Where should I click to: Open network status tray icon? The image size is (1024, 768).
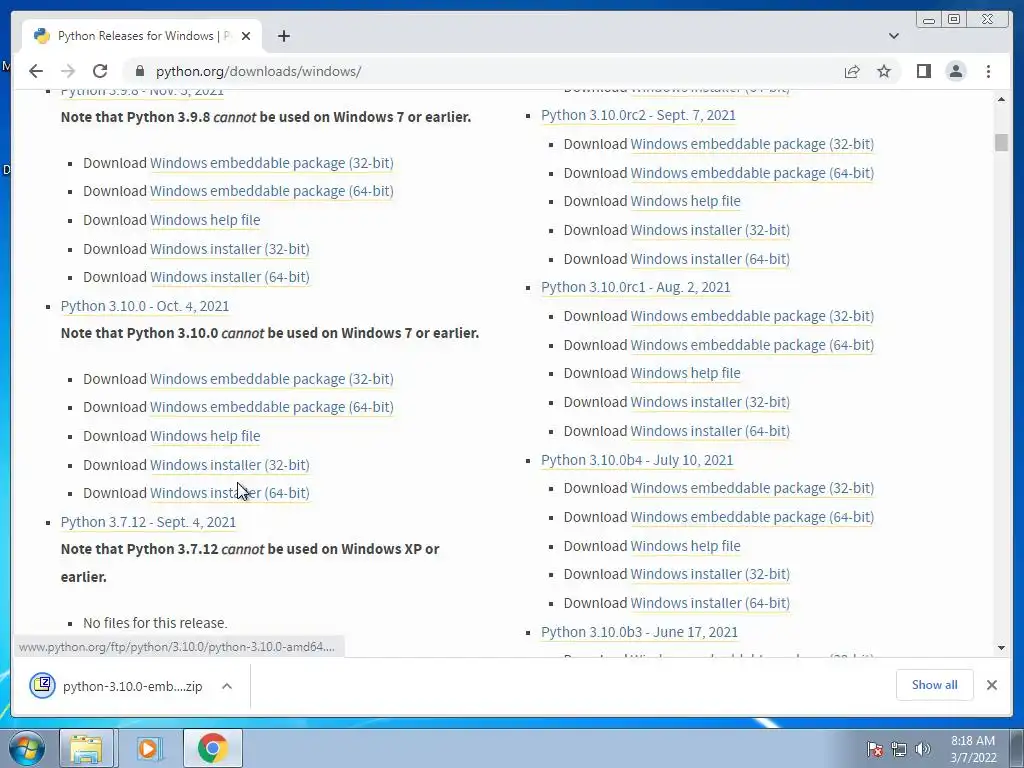(x=899, y=748)
